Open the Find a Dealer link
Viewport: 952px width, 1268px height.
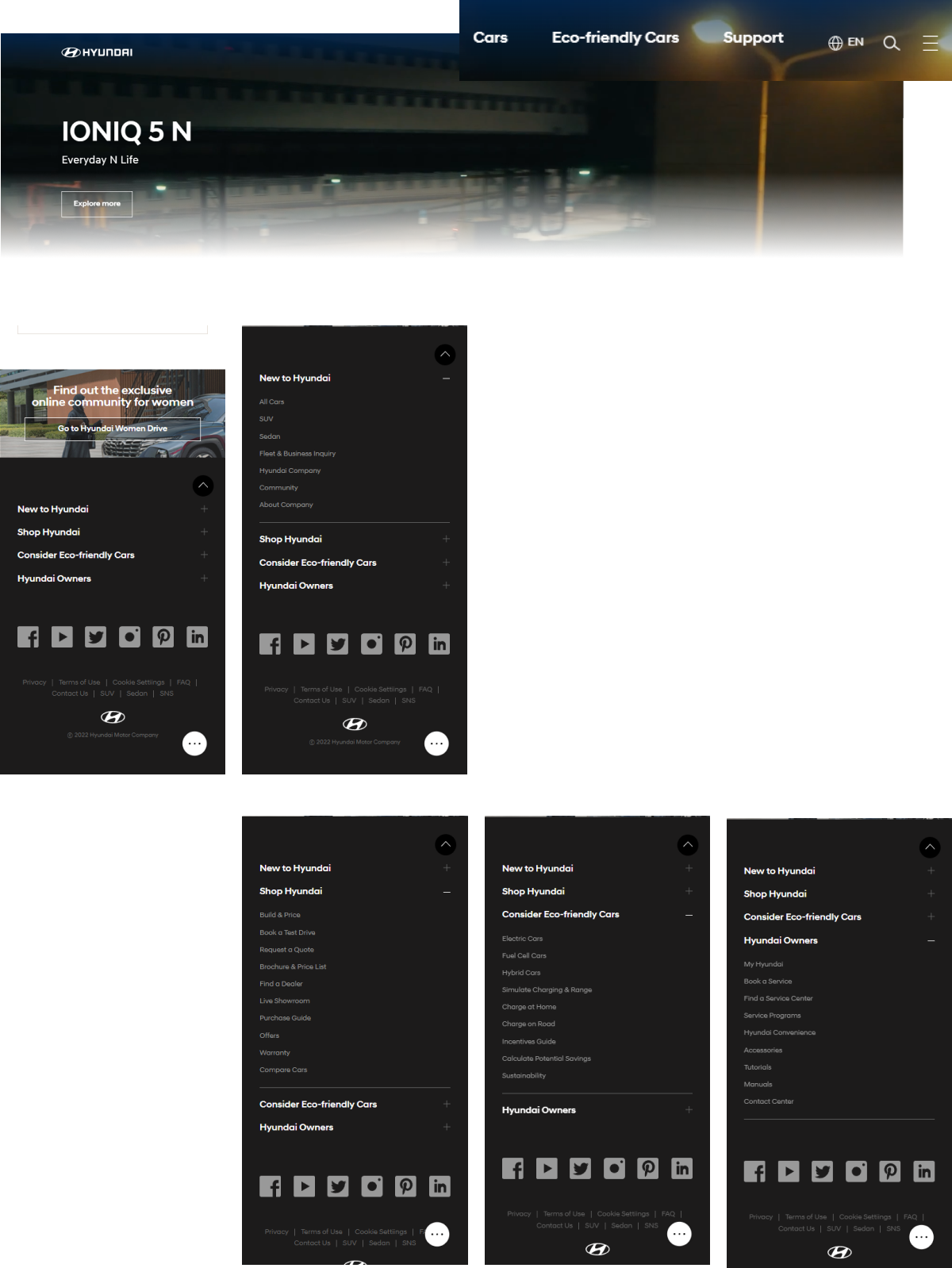point(281,984)
